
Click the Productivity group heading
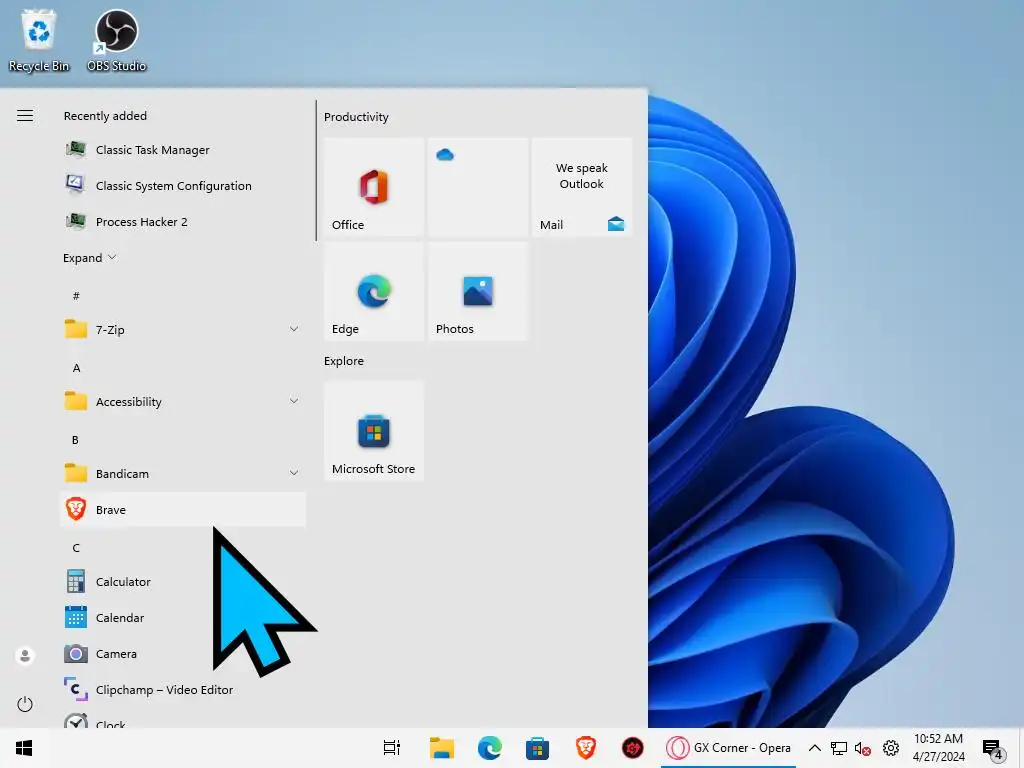click(x=356, y=117)
